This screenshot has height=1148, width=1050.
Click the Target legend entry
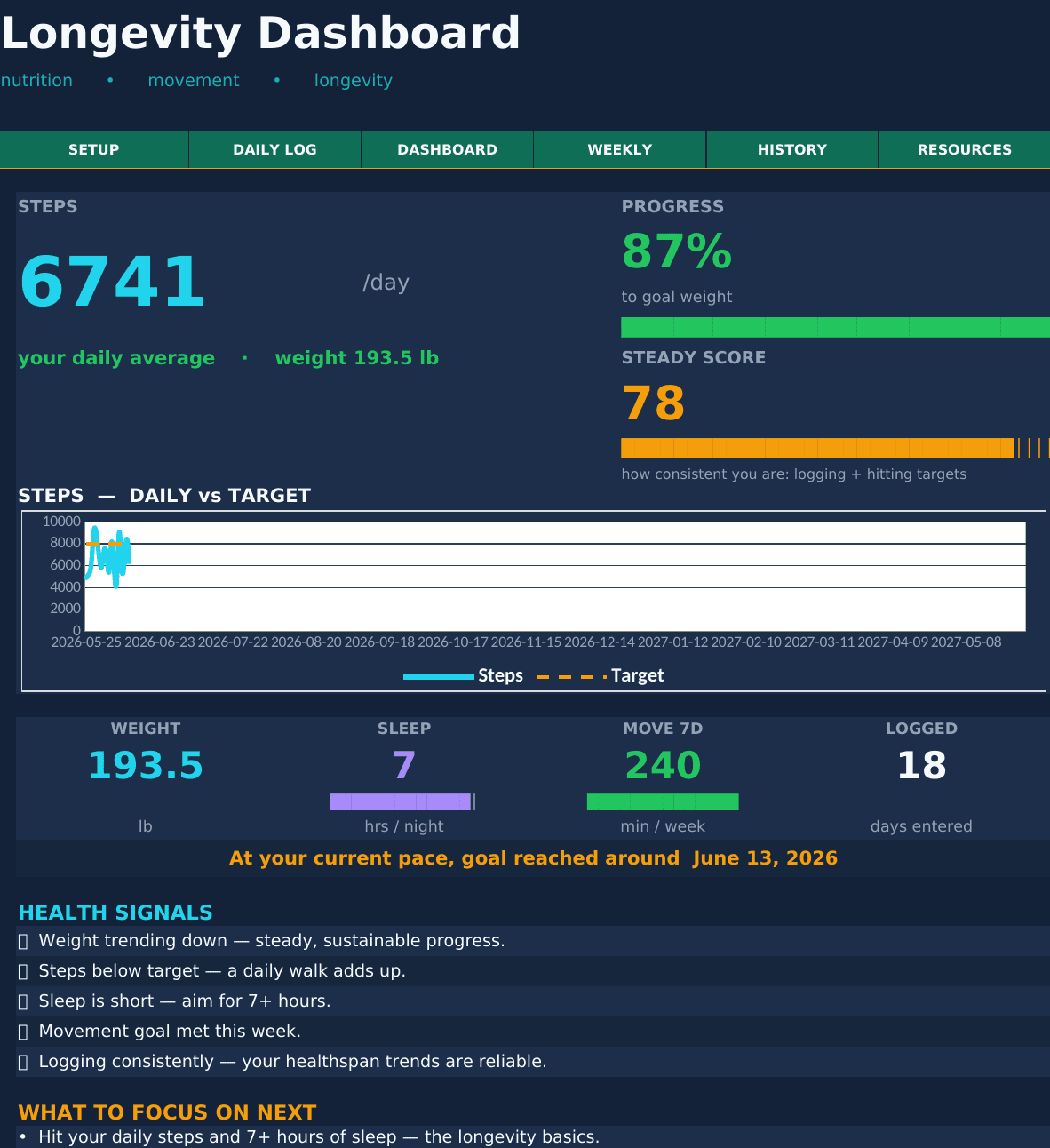(x=601, y=675)
